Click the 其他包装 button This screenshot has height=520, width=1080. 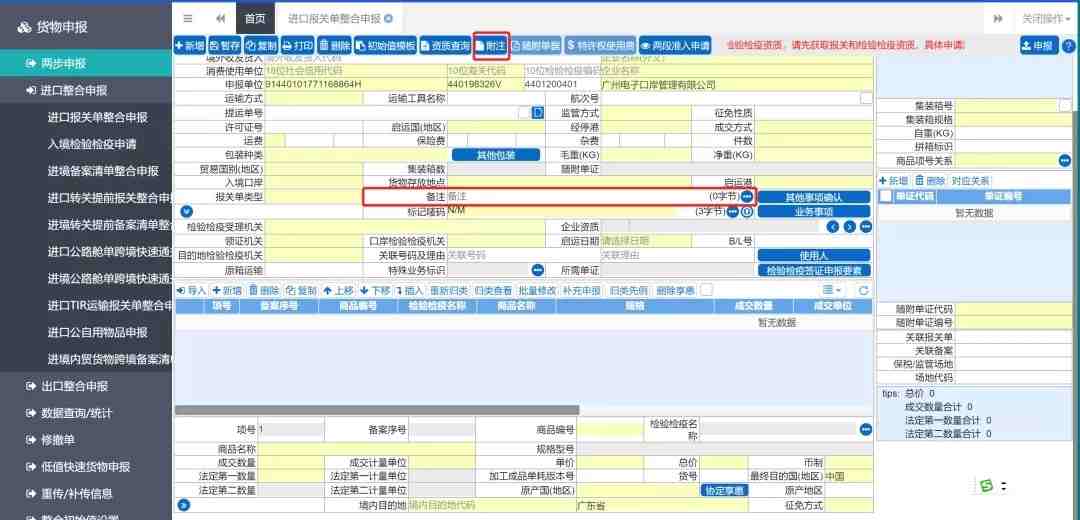496,155
